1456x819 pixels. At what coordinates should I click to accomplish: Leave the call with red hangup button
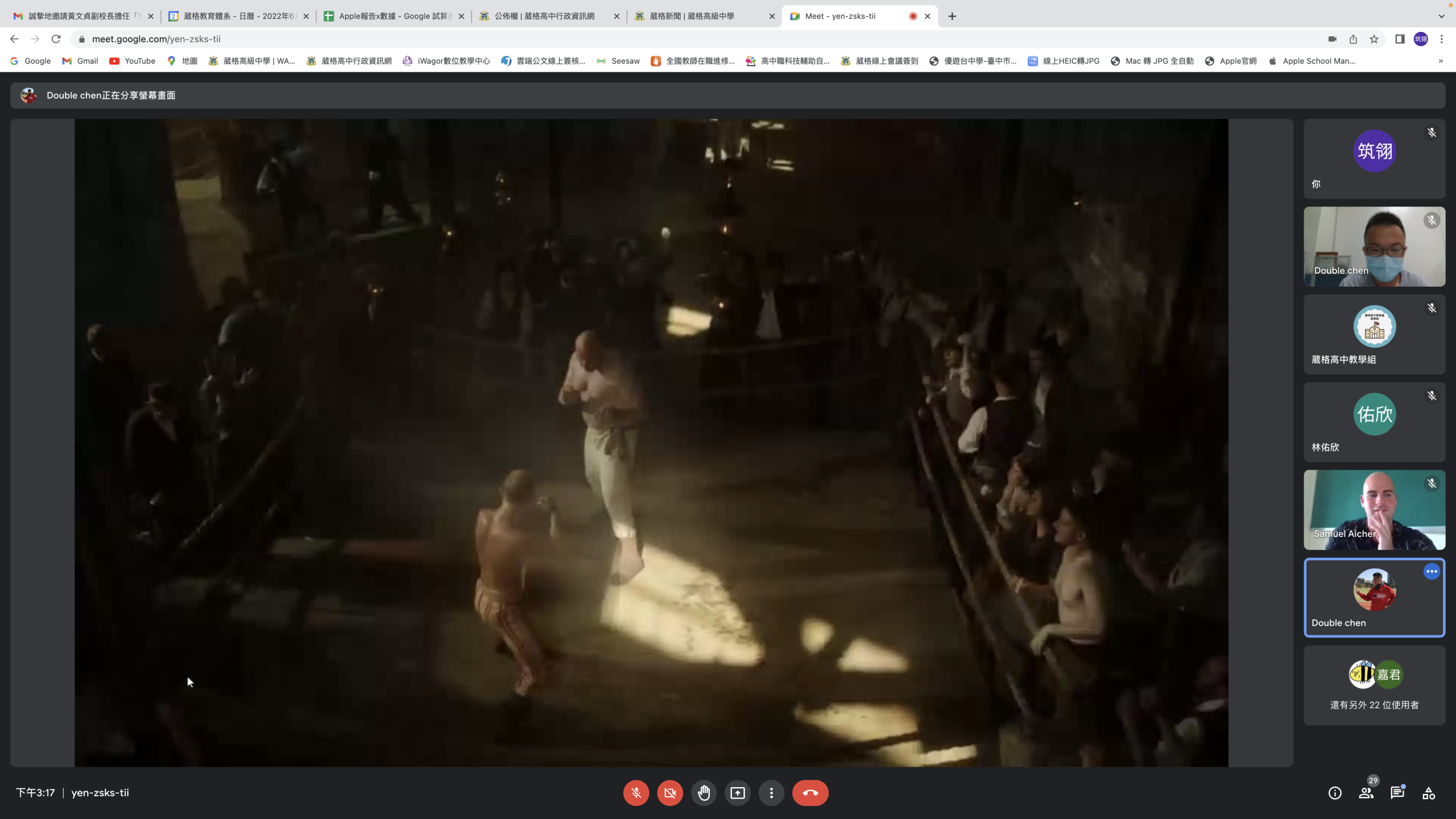click(x=810, y=793)
